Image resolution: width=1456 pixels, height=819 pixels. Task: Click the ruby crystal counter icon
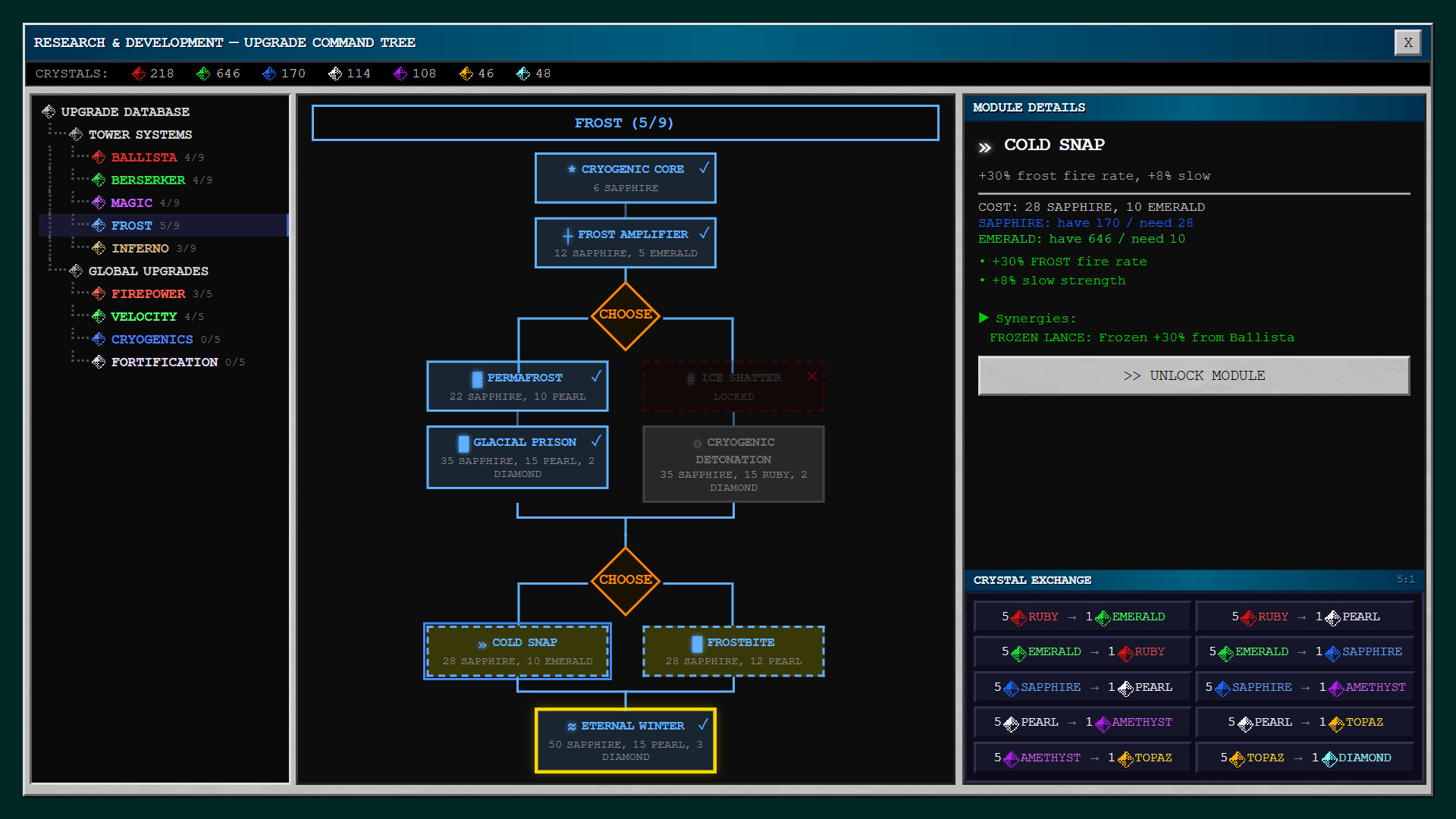(139, 74)
